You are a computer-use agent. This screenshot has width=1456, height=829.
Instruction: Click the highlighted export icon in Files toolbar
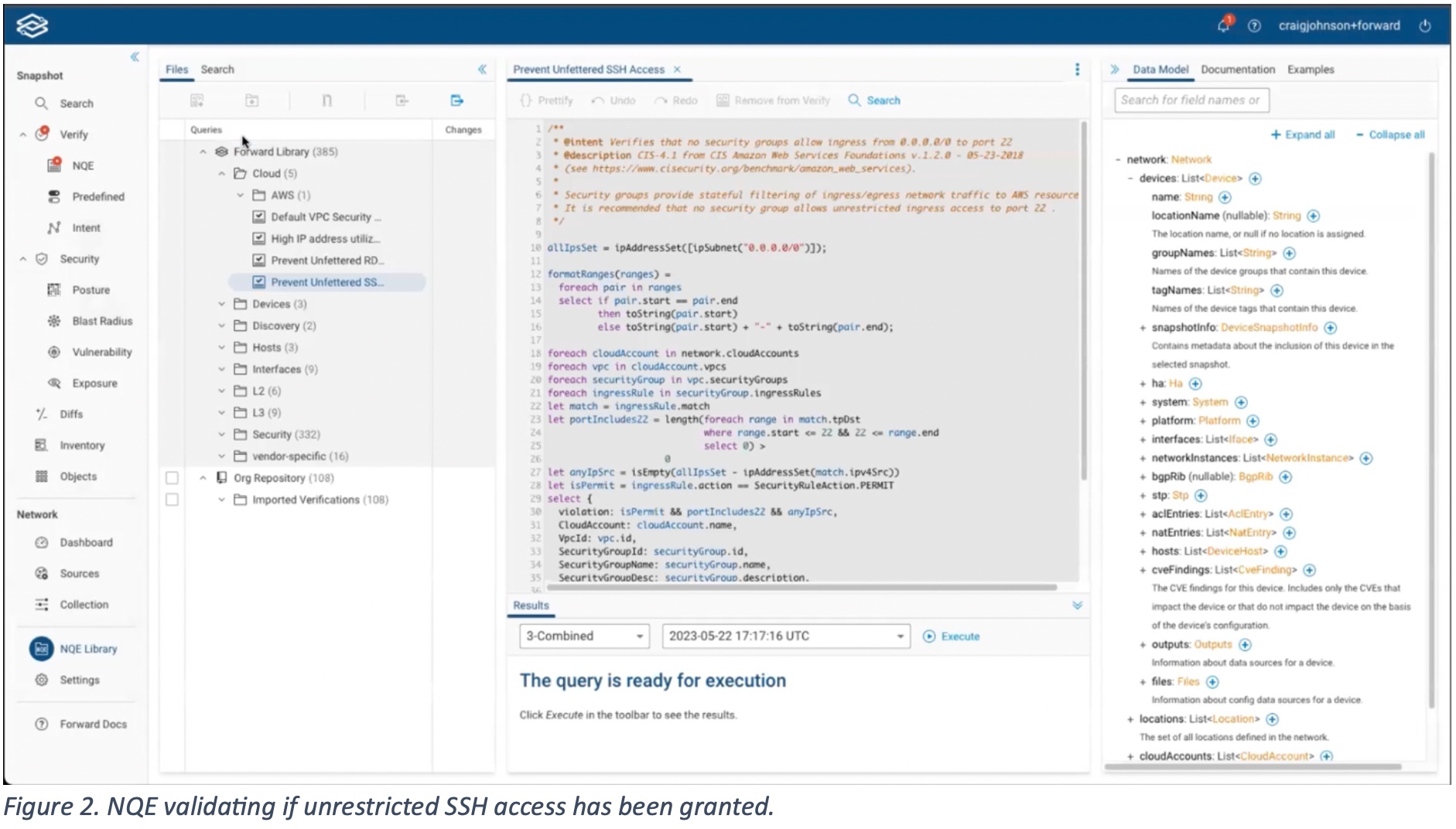(456, 101)
